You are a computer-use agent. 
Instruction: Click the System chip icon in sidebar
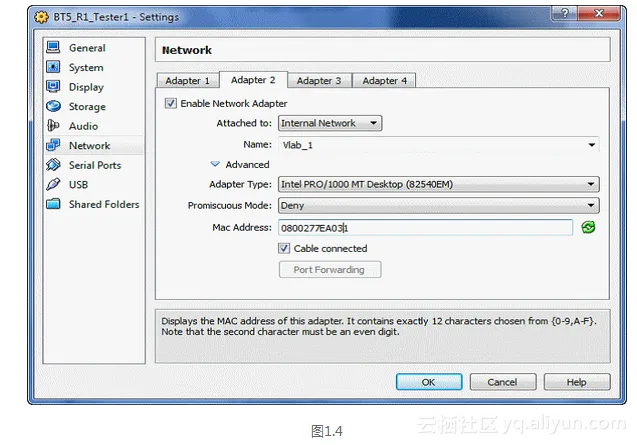tap(53, 67)
